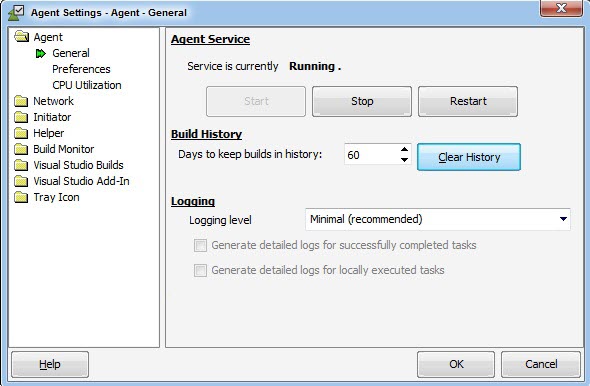Image resolution: width=590 pixels, height=386 pixels.
Task: Confirm settings with OK
Action: coord(456,364)
